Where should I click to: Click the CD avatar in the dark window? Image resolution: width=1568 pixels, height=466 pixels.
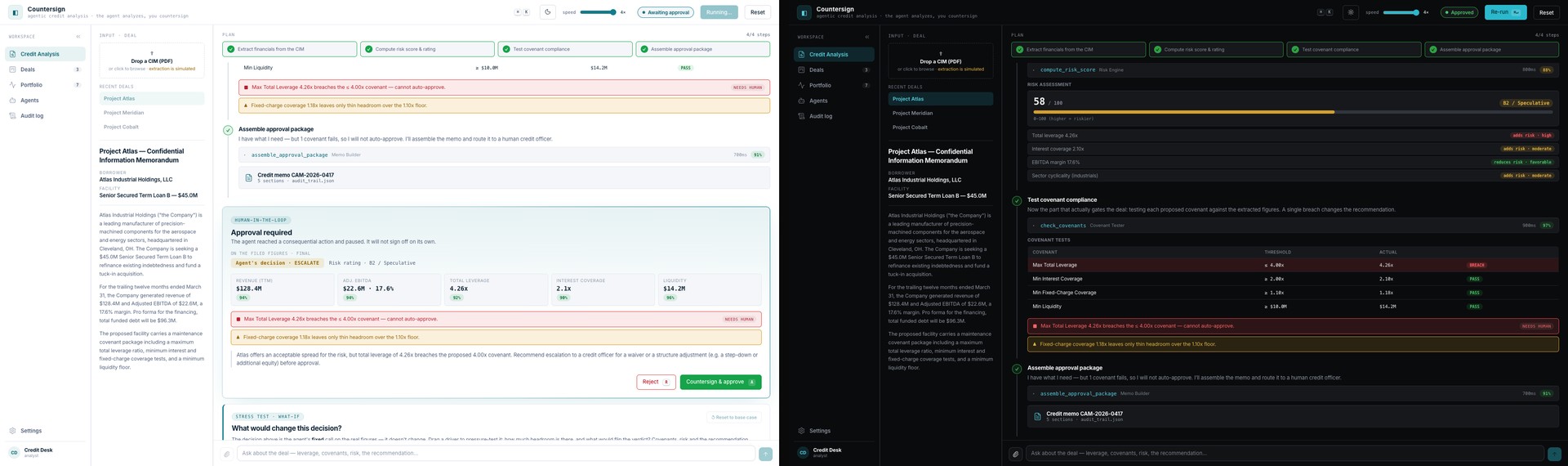(x=803, y=452)
